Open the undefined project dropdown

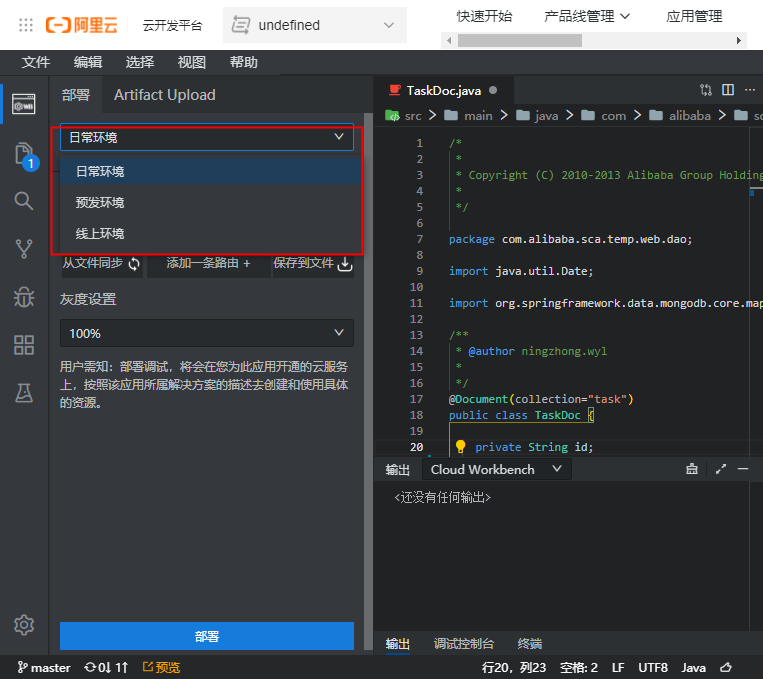tap(314, 25)
